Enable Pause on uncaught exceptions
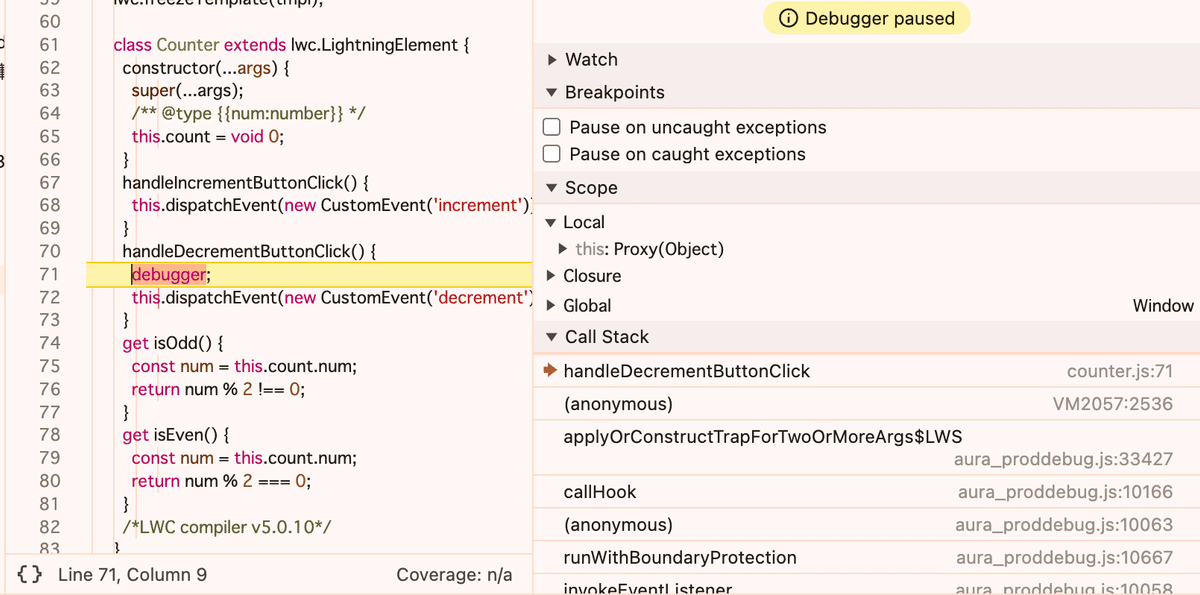 (551, 128)
